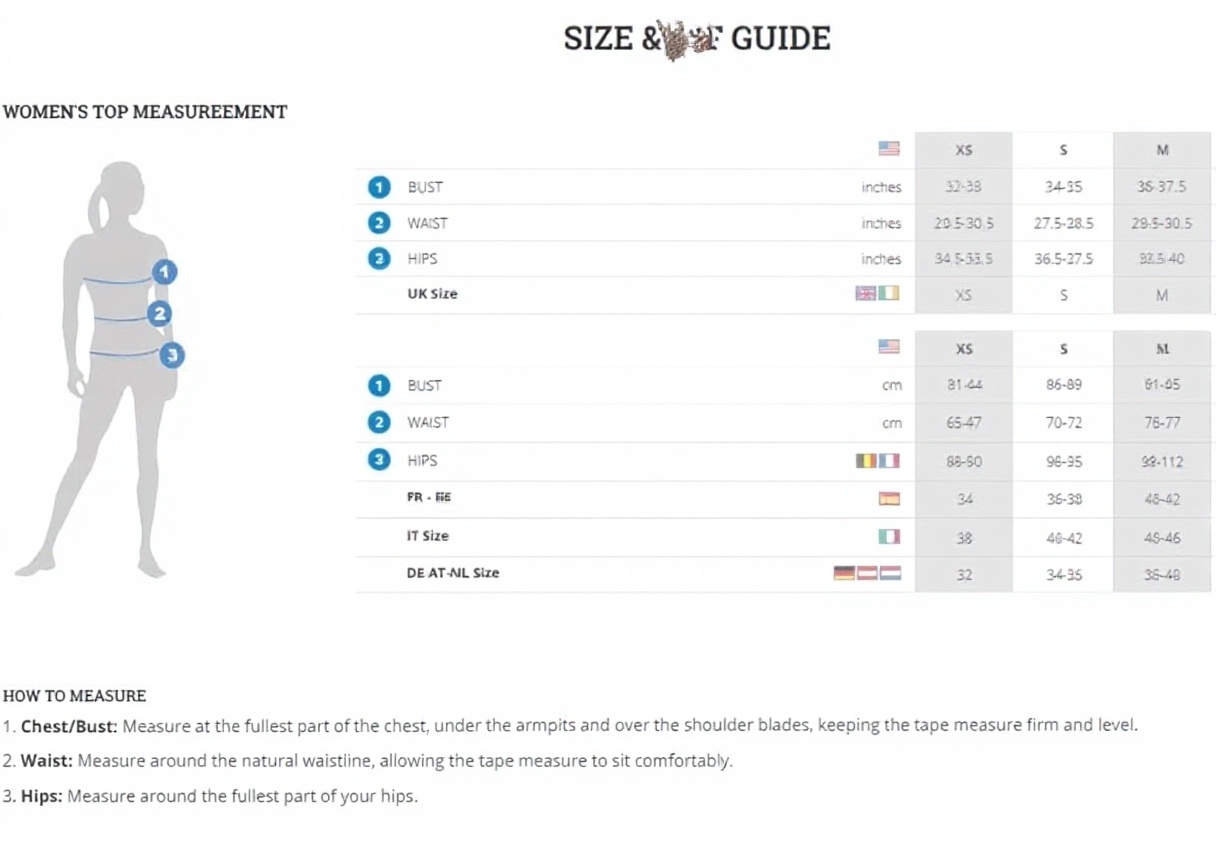Click the IT Size row label
The image size is (1216, 848).
[x=427, y=536]
